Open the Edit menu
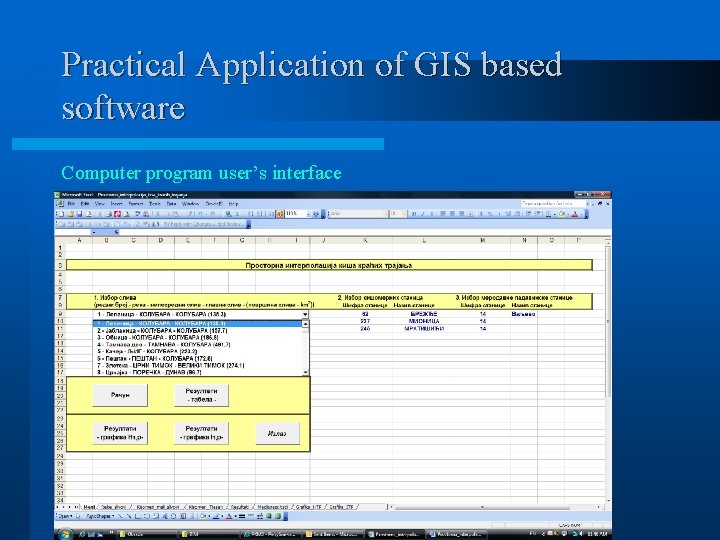The height and width of the screenshot is (540, 720). pyautogui.click(x=85, y=204)
